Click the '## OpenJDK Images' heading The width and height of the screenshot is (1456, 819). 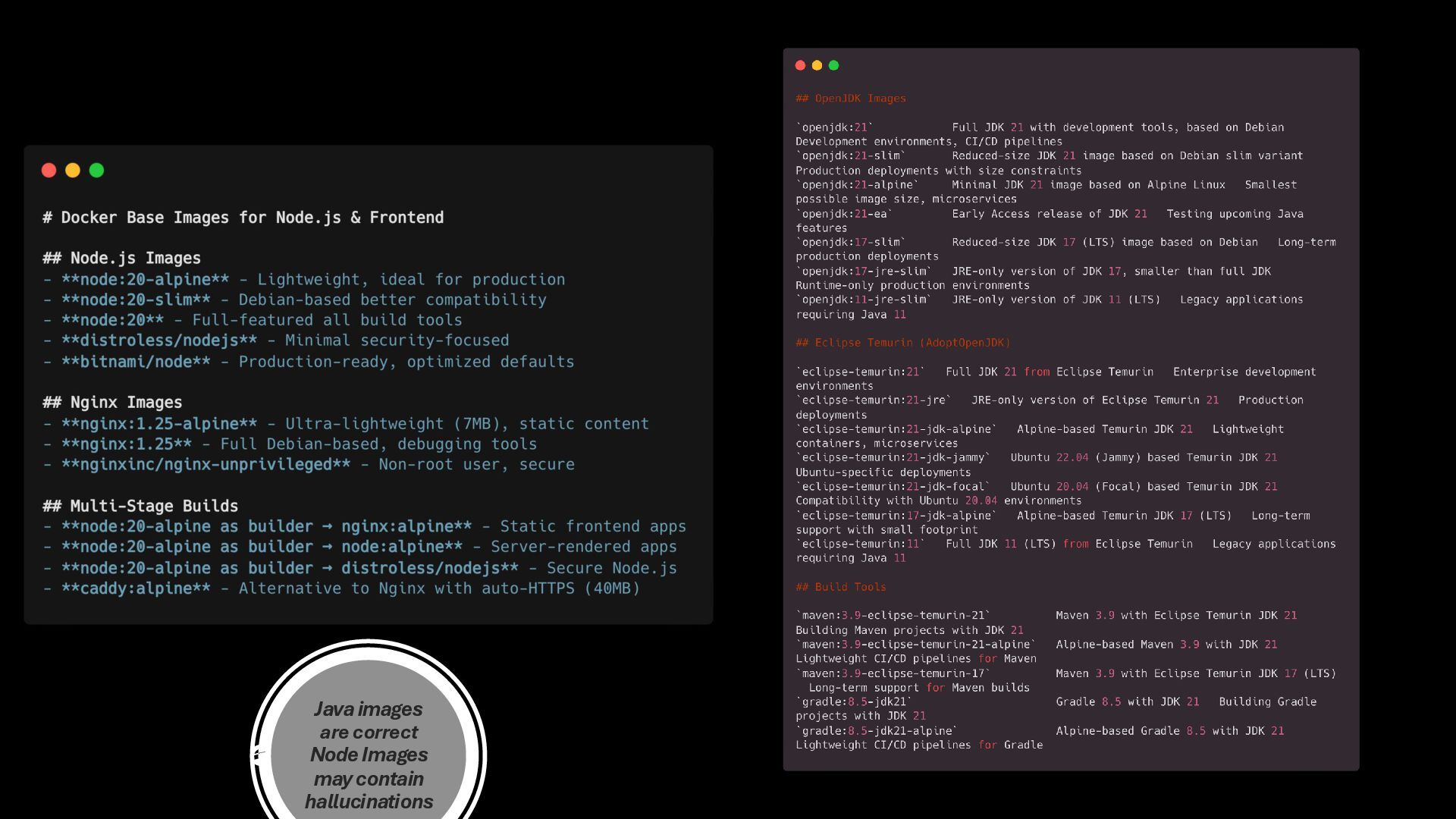tap(850, 99)
